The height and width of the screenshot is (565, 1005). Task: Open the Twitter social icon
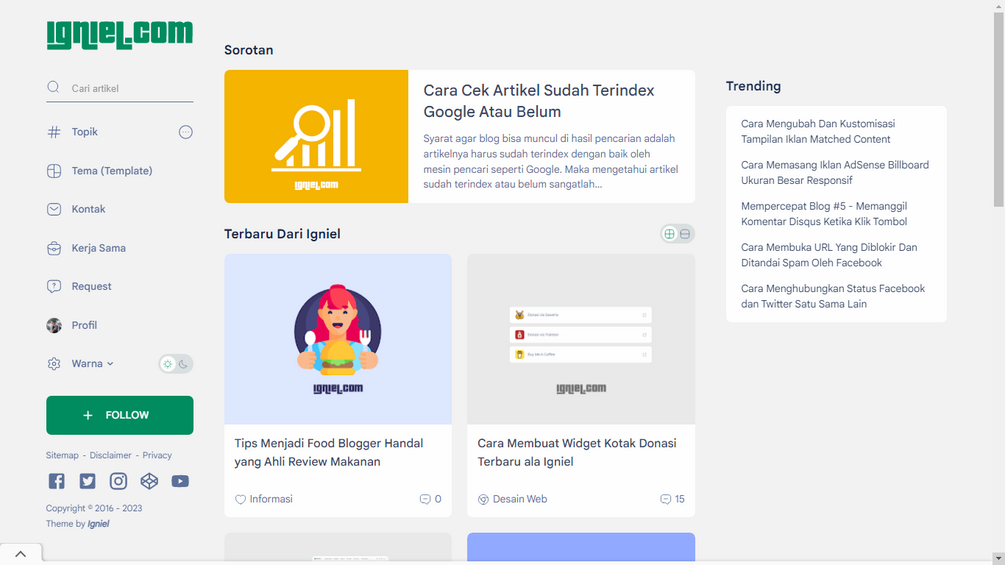[87, 481]
